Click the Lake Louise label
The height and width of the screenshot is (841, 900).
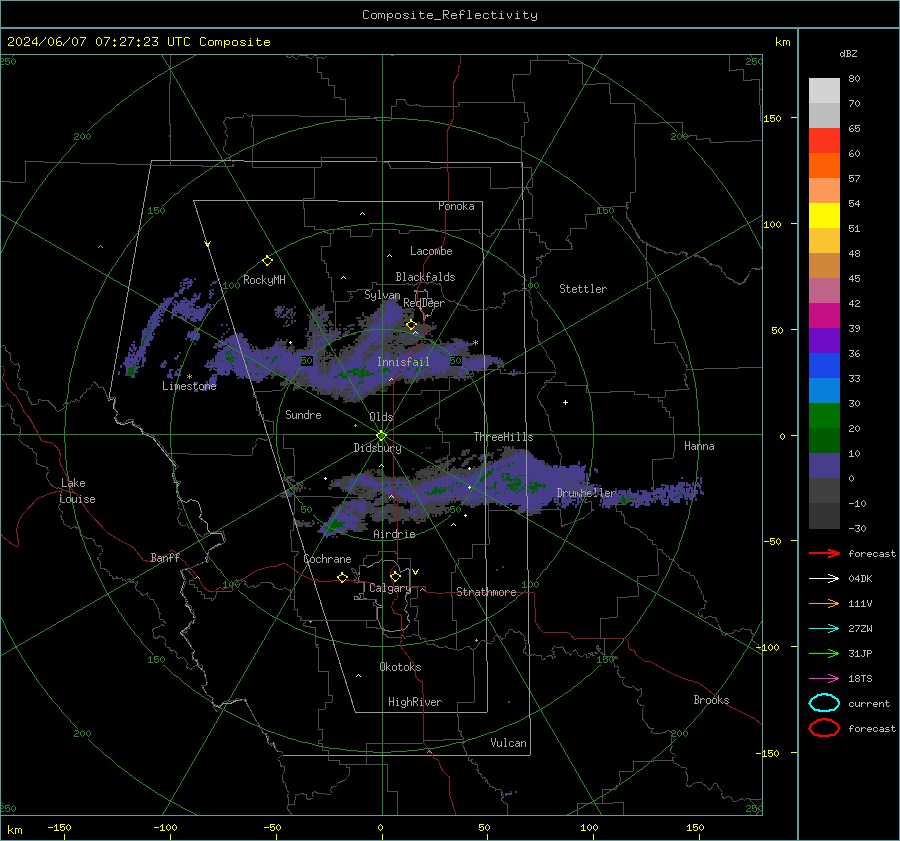[x=77, y=491]
